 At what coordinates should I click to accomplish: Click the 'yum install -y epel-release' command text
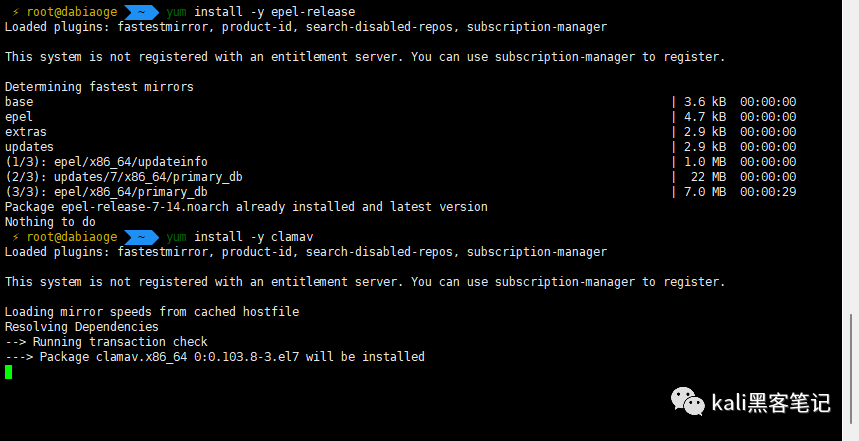261,12
